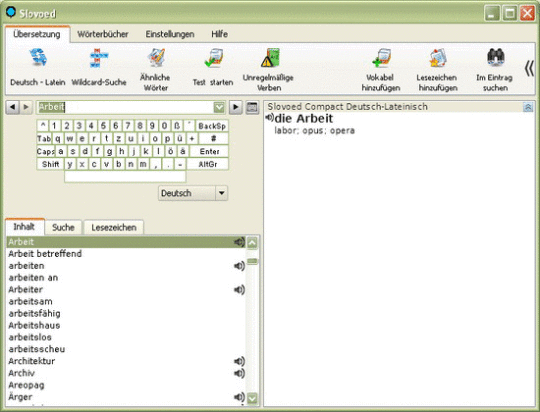Open the Wörterbücher tab

pyautogui.click(x=103, y=34)
